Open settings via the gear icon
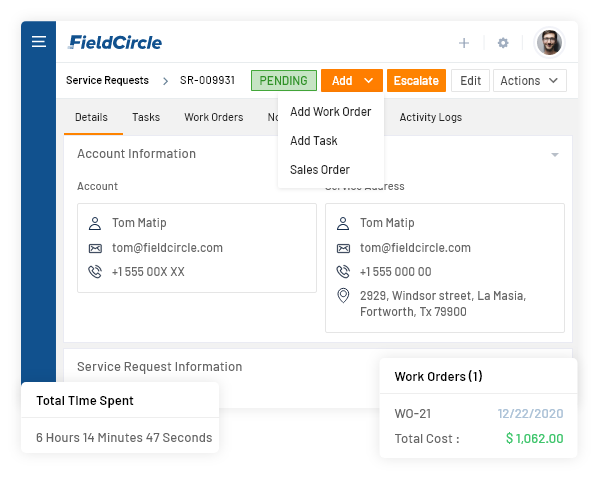 tap(503, 43)
